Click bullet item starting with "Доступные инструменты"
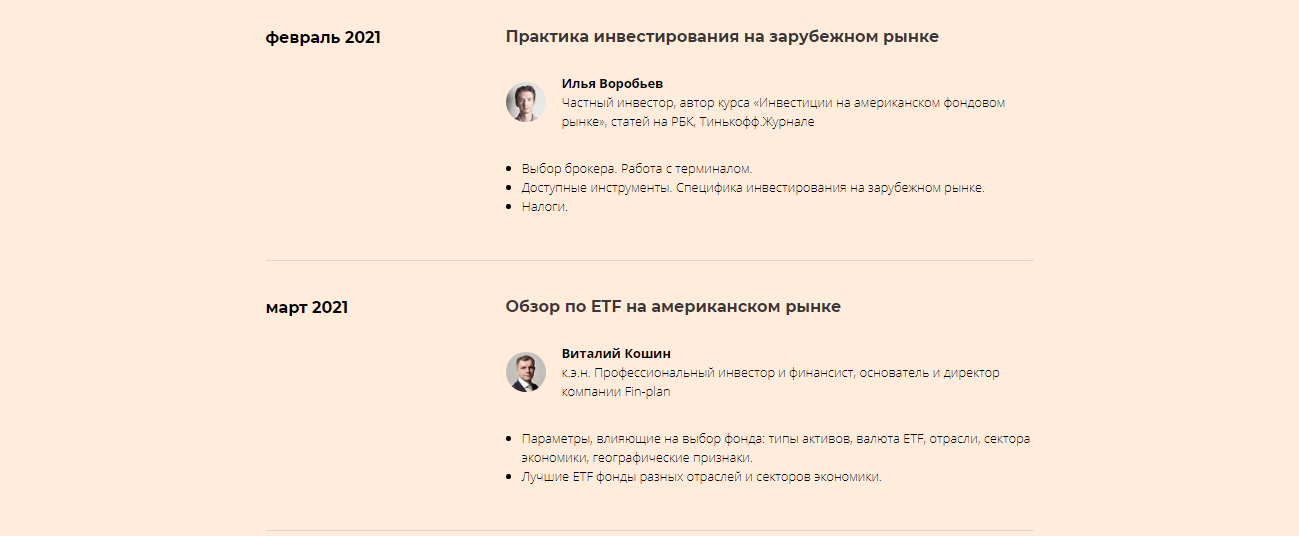 (752, 188)
